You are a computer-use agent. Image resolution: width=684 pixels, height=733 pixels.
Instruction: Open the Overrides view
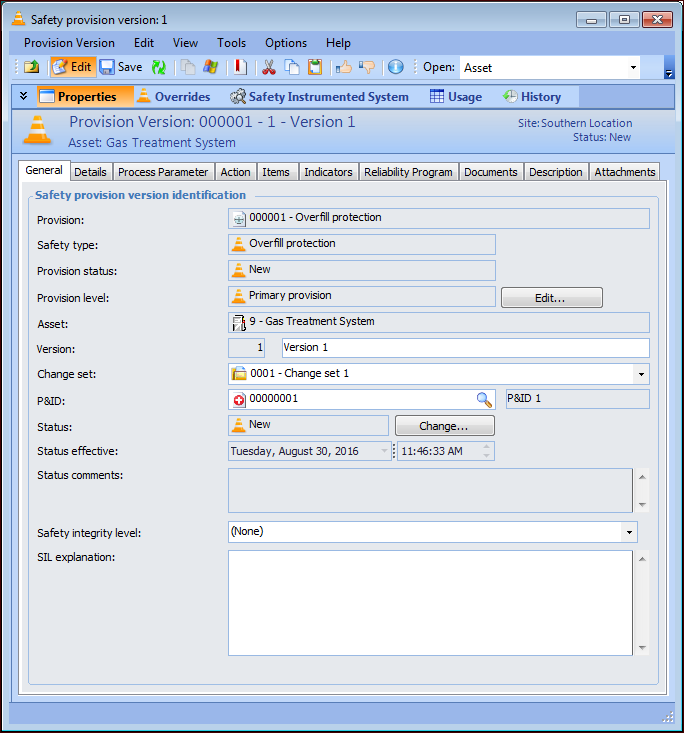click(x=174, y=97)
